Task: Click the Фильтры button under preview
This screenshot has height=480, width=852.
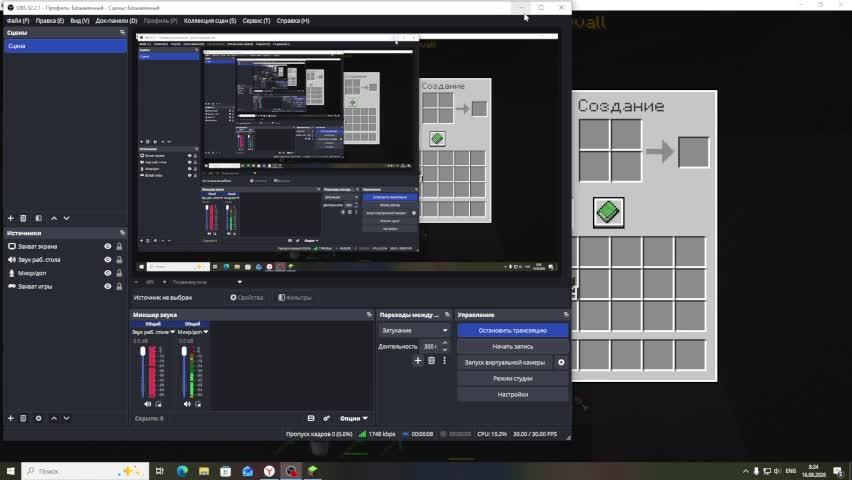Action: tap(295, 297)
